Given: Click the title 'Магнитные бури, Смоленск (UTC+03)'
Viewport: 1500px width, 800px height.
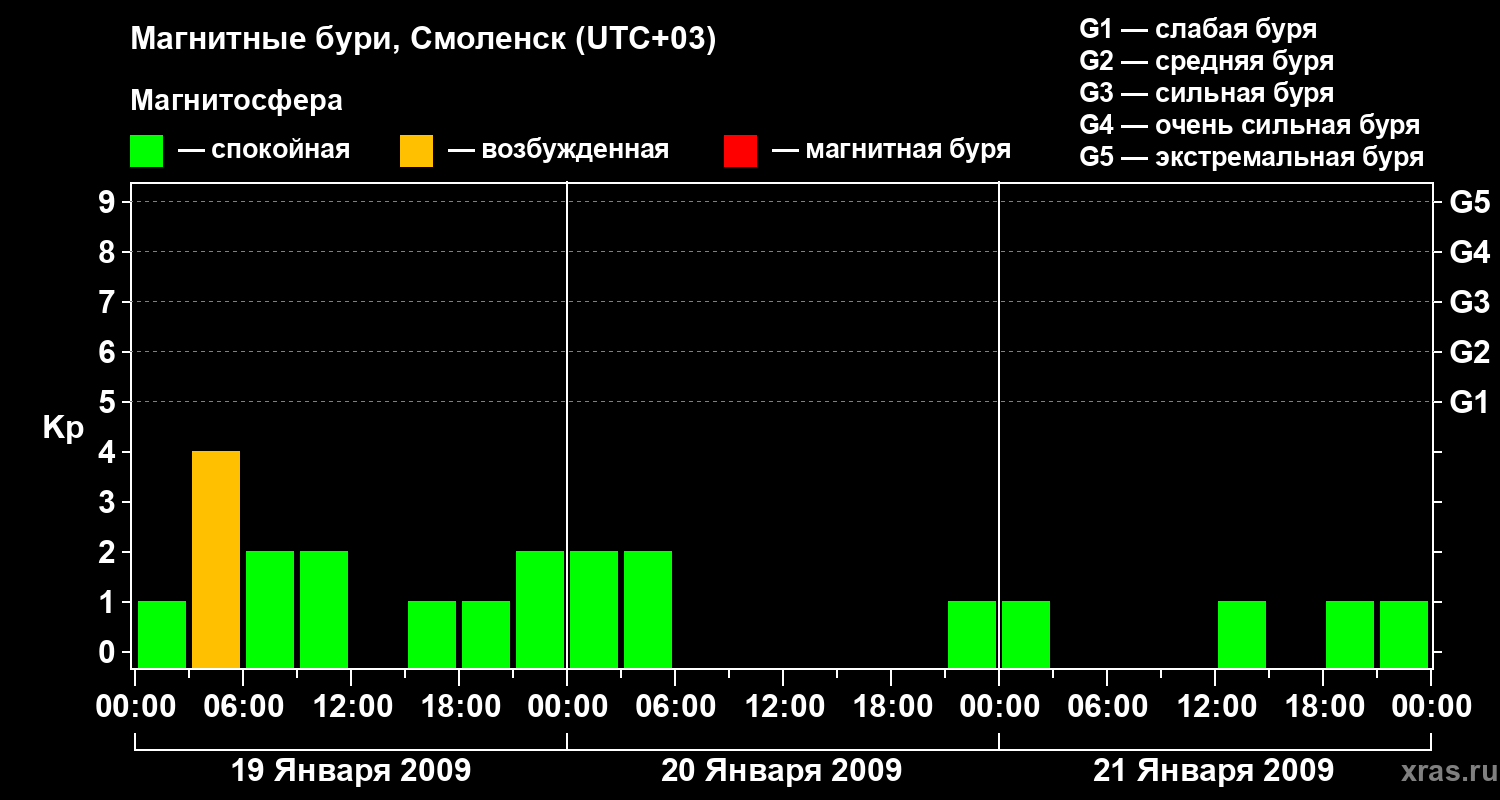Looking at the screenshot, I should tap(423, 40).
